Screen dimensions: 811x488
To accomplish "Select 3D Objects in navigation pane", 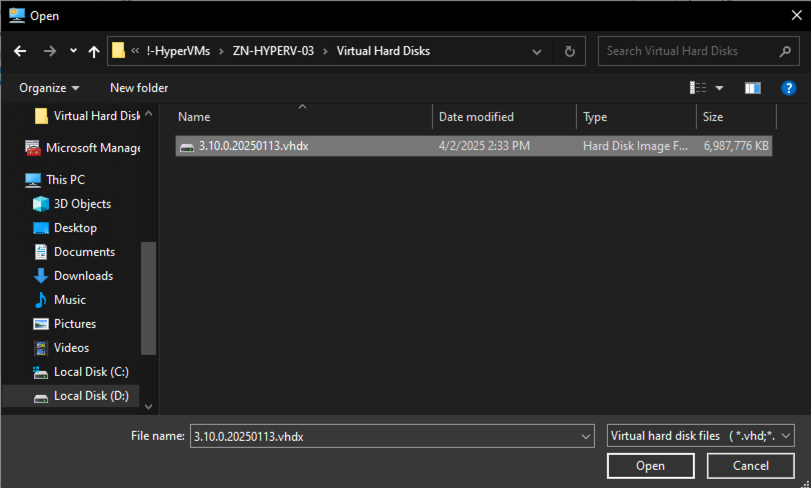I will [82, 204].
